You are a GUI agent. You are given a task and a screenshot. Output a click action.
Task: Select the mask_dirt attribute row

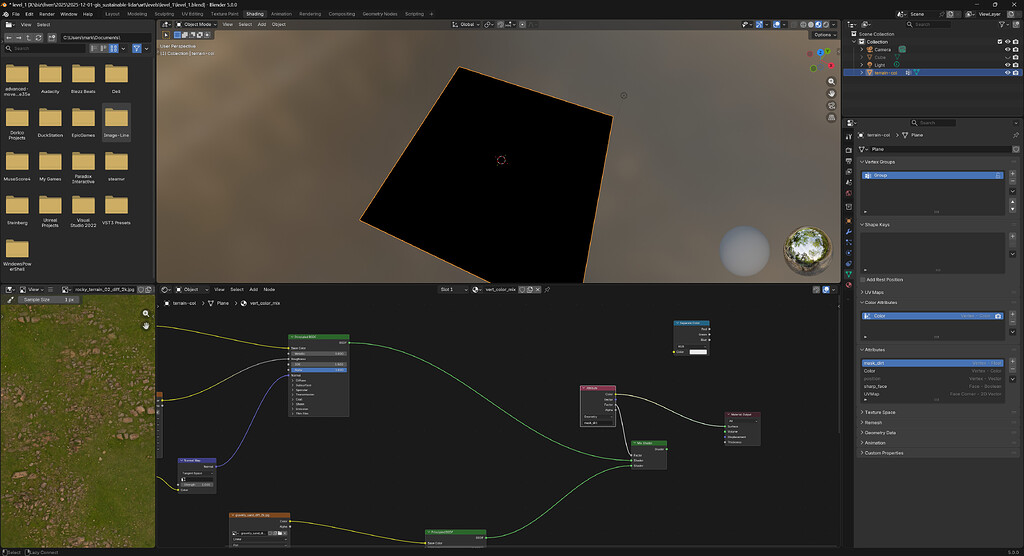tap(932, 363)
